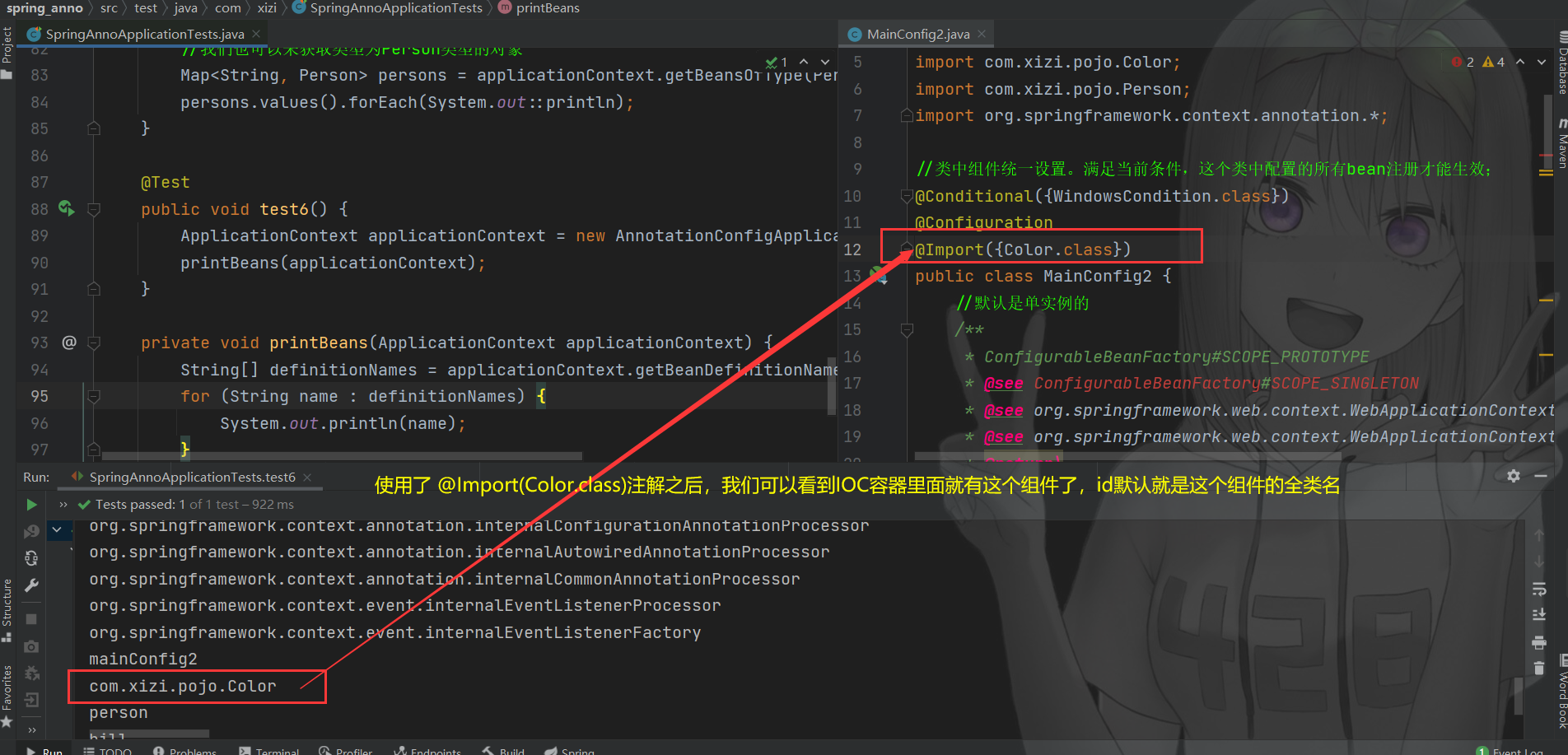1568x755 pixels.
Task: Click the @ gutter marker on line 93
Action: [69, 342]
